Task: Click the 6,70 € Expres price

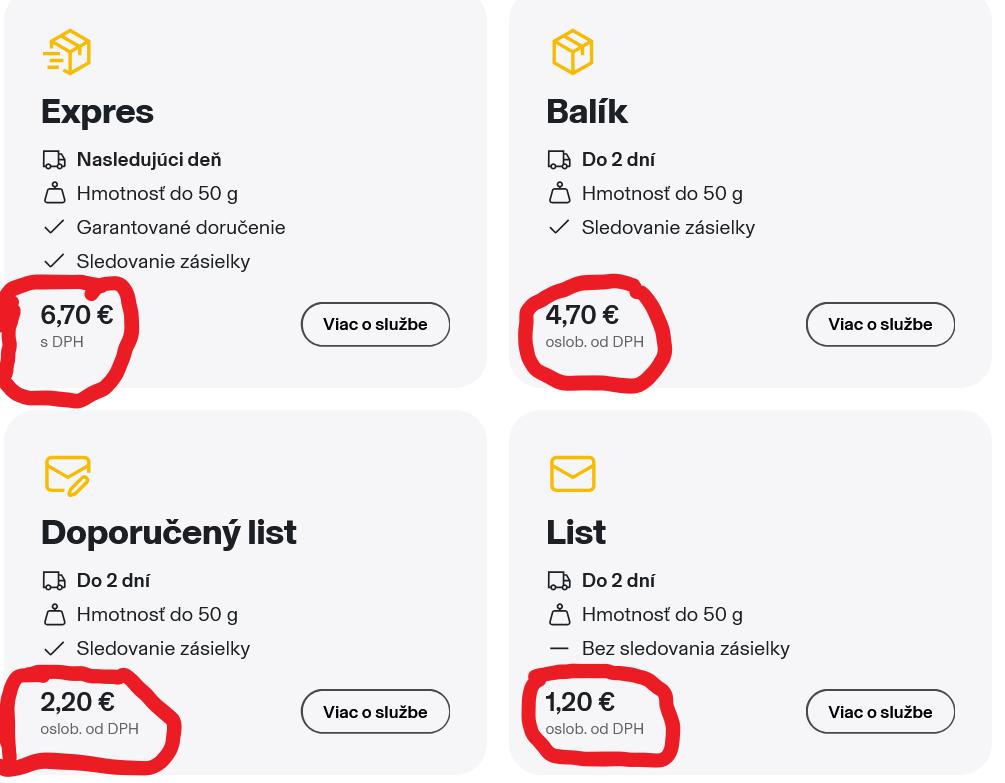Action: (77, 315)
